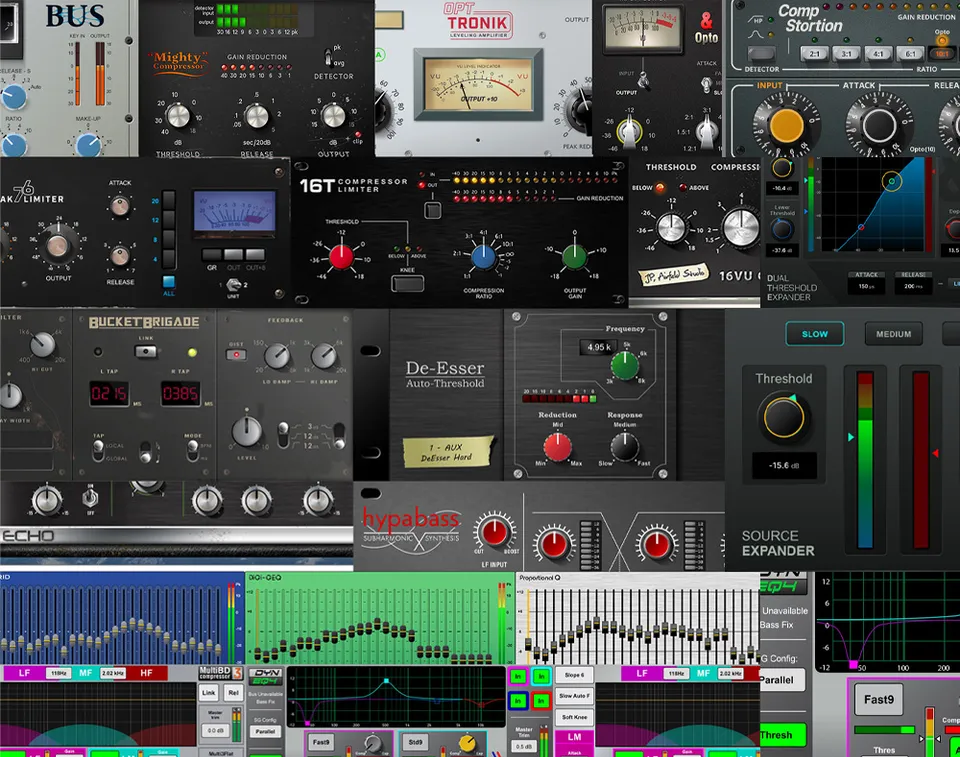The image size is (960, 757).
Task: Click the Link button on MultiBD compressor
Action: coord(209,693)
